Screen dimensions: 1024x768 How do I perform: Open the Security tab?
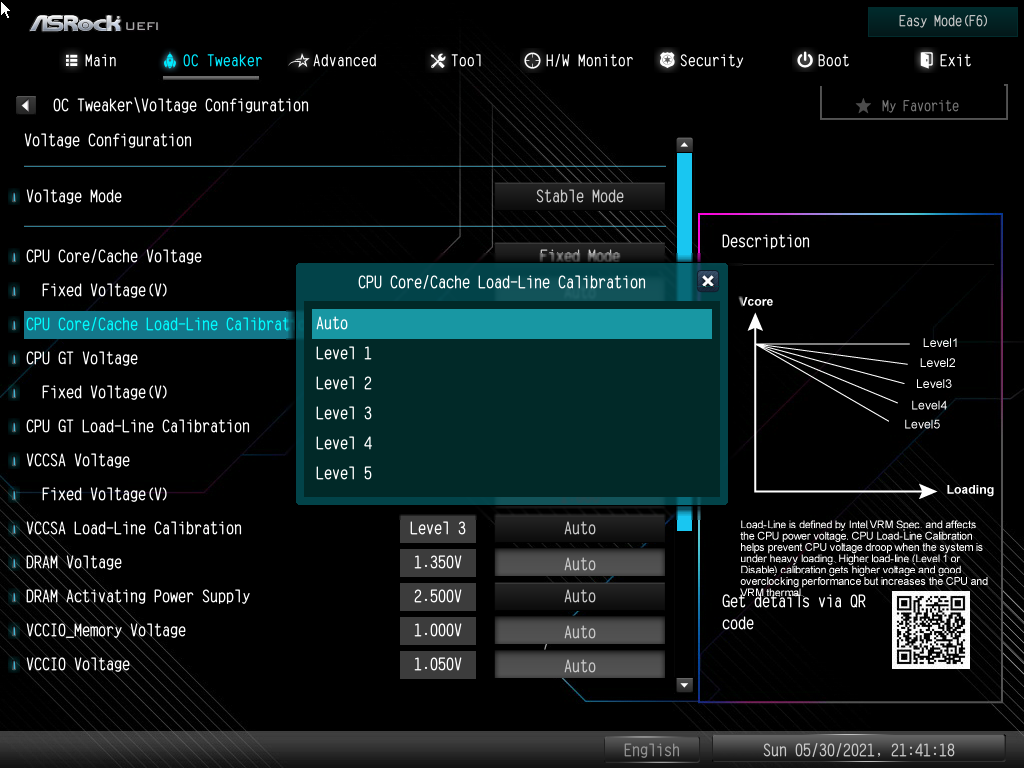coord(700,61)
